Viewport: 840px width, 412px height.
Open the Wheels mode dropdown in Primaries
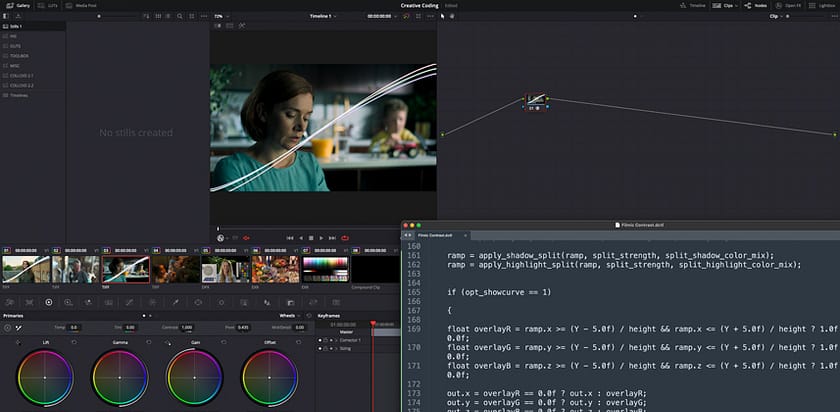(x=289, y=316)
